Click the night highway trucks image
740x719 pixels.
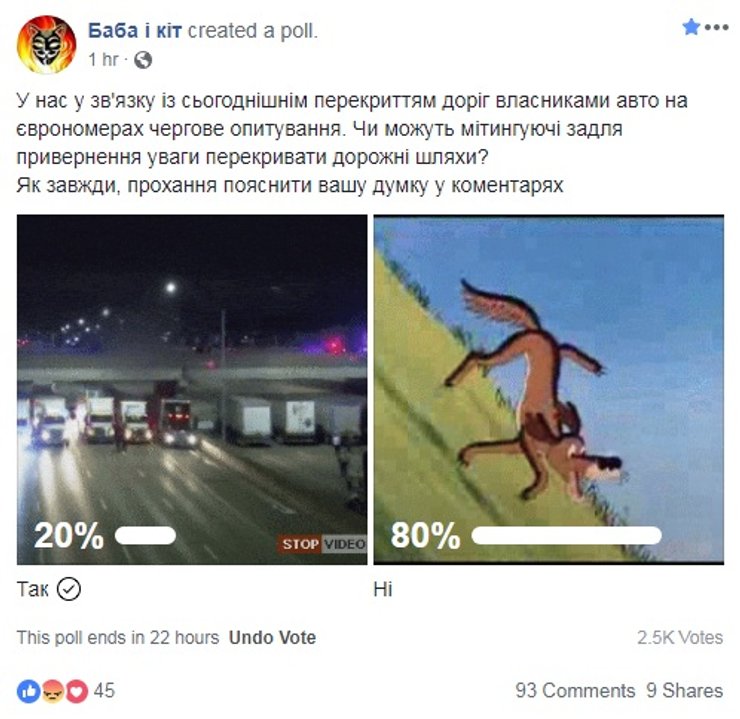tap(192, 390)
